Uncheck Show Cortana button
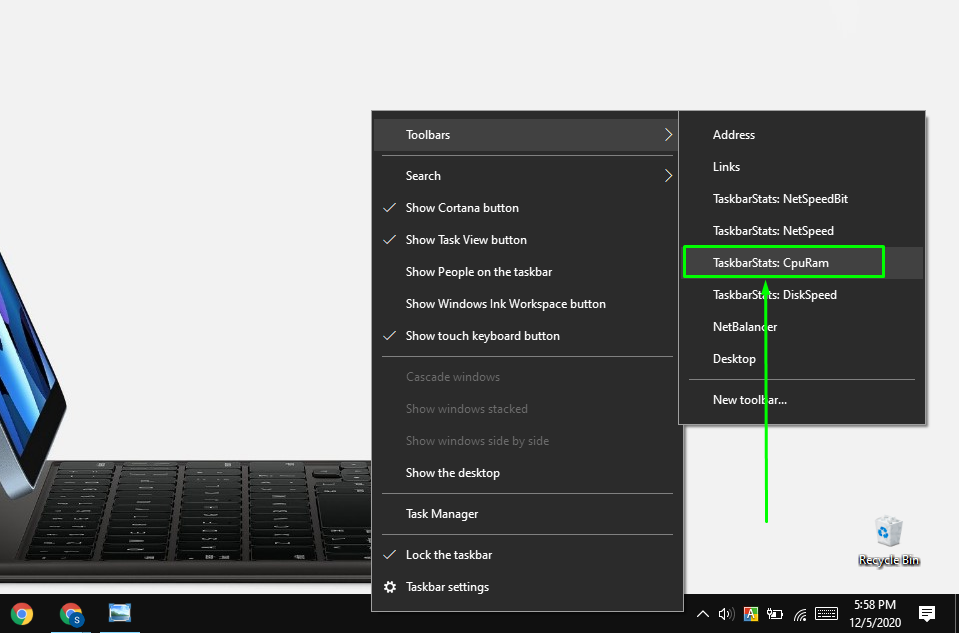Image resolution: width=959 pixels, height=633 pixels. pyautogui.click(x=462, y=208)
